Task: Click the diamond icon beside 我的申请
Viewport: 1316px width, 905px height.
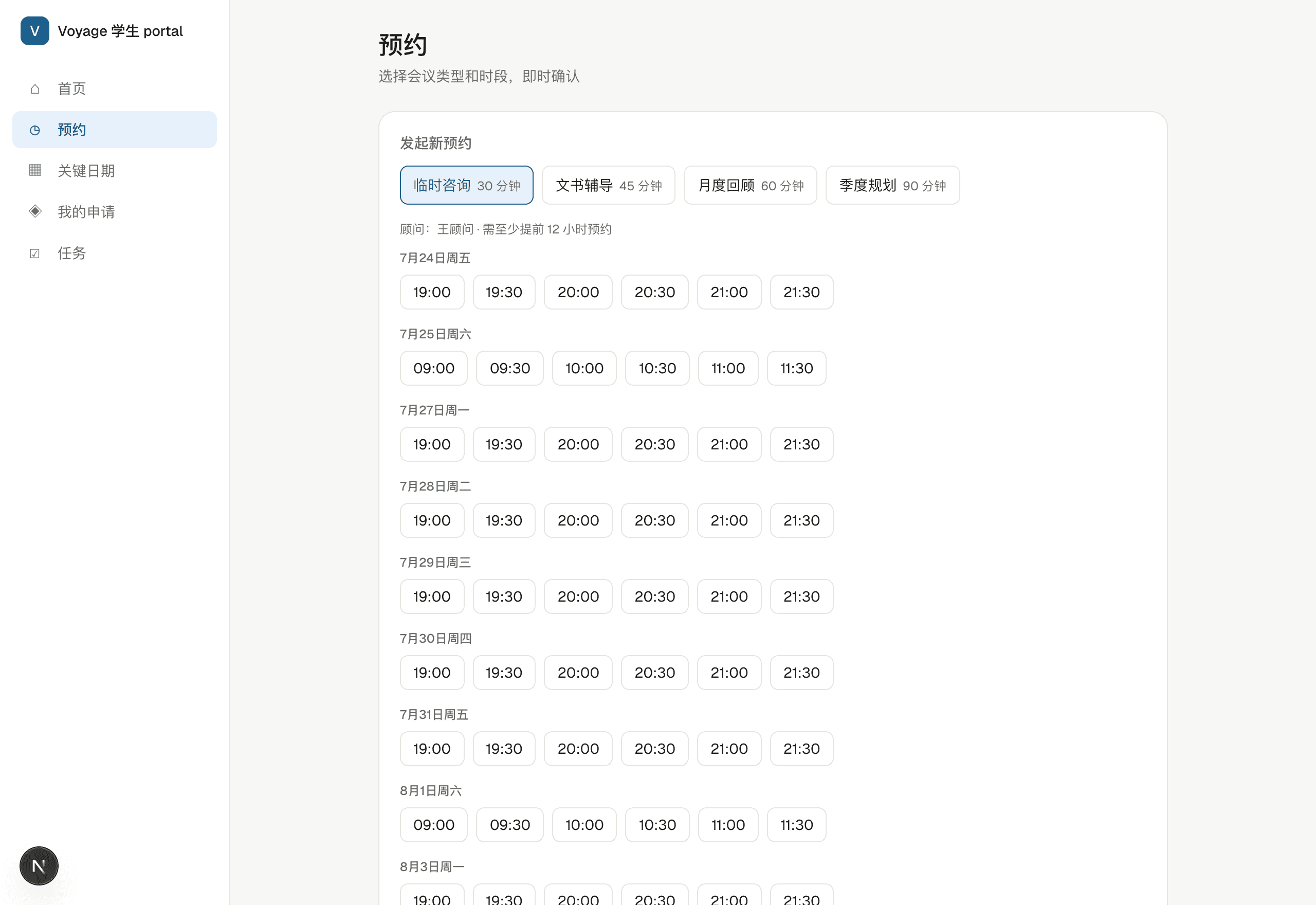Action: point(35,211)
